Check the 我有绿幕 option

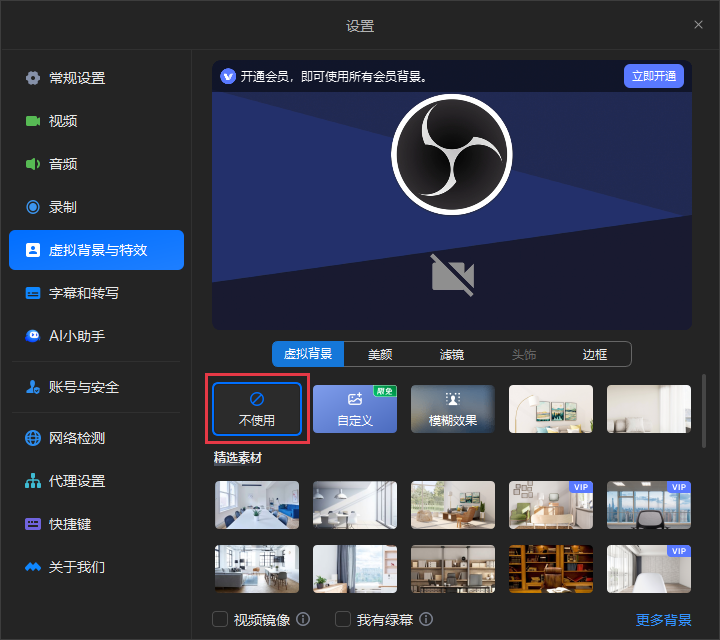tap(343, 619)
